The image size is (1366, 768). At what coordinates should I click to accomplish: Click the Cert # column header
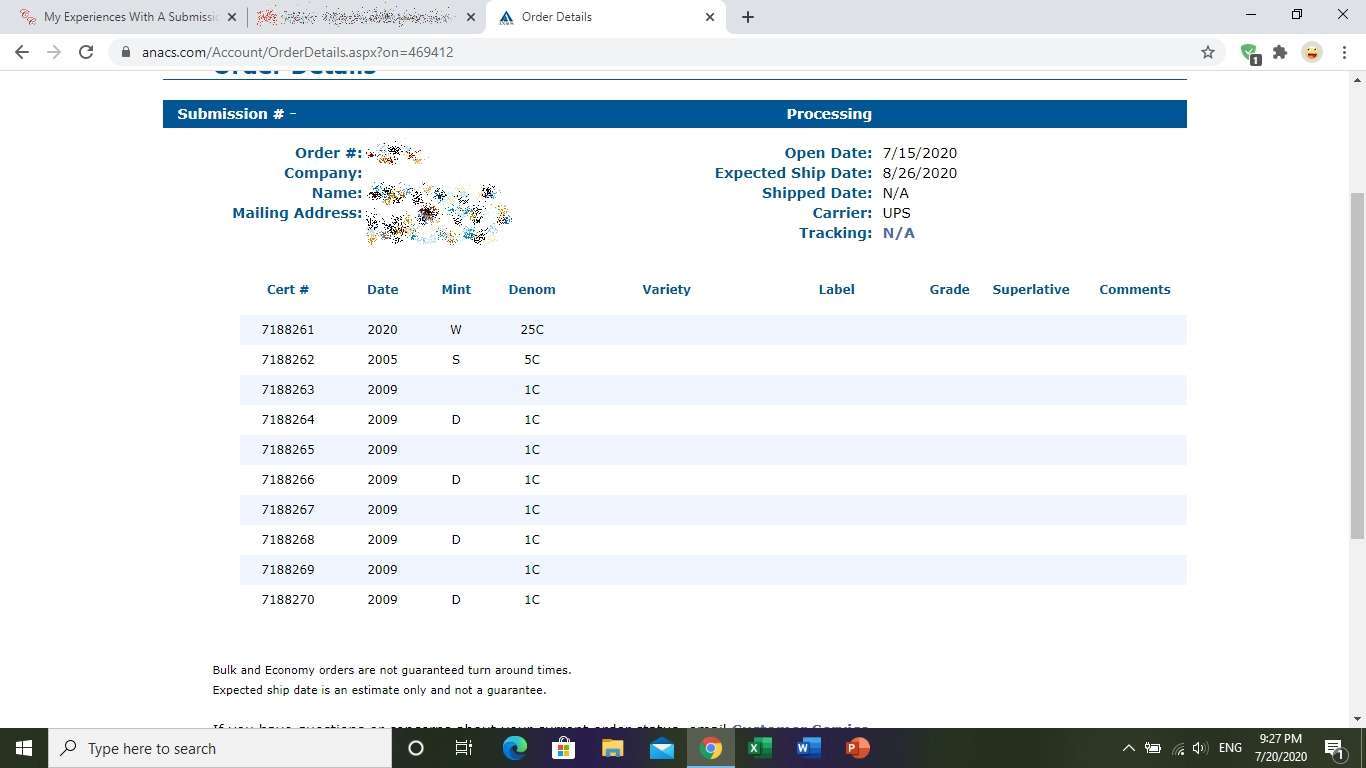288,289
